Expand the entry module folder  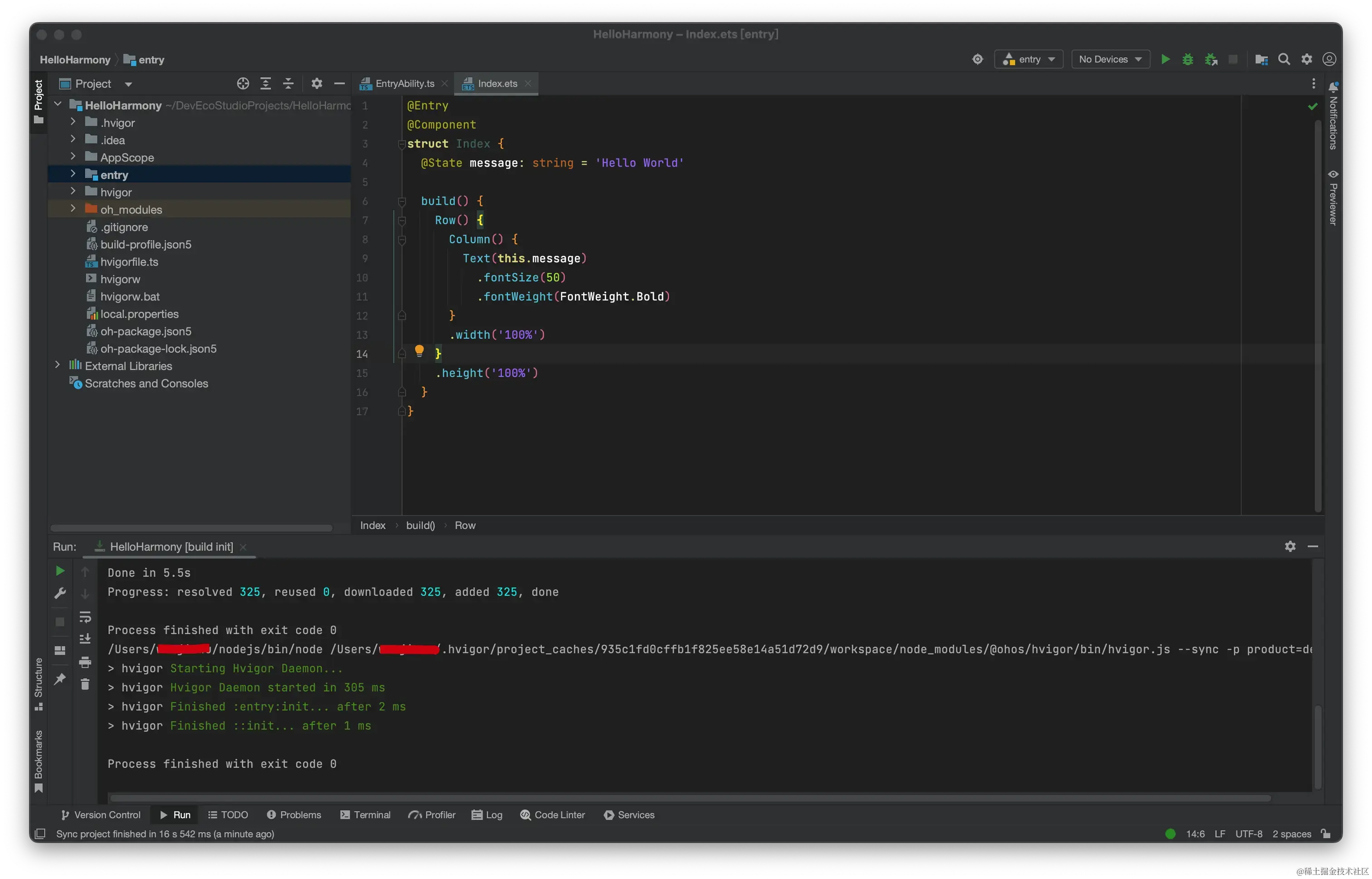[x=73, y=174]
